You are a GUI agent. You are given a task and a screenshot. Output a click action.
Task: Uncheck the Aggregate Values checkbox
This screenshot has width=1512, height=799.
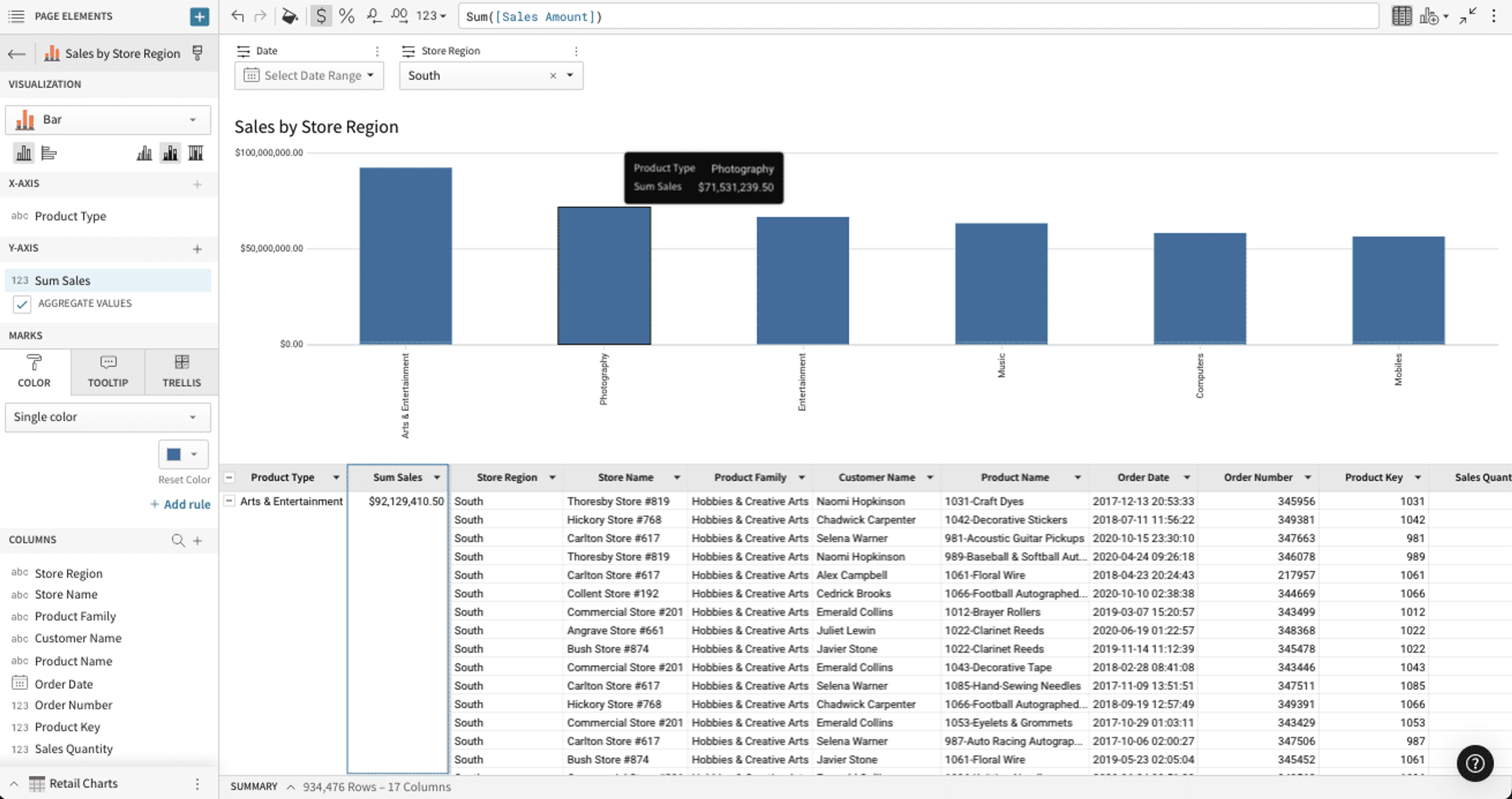tap(22, 304)
